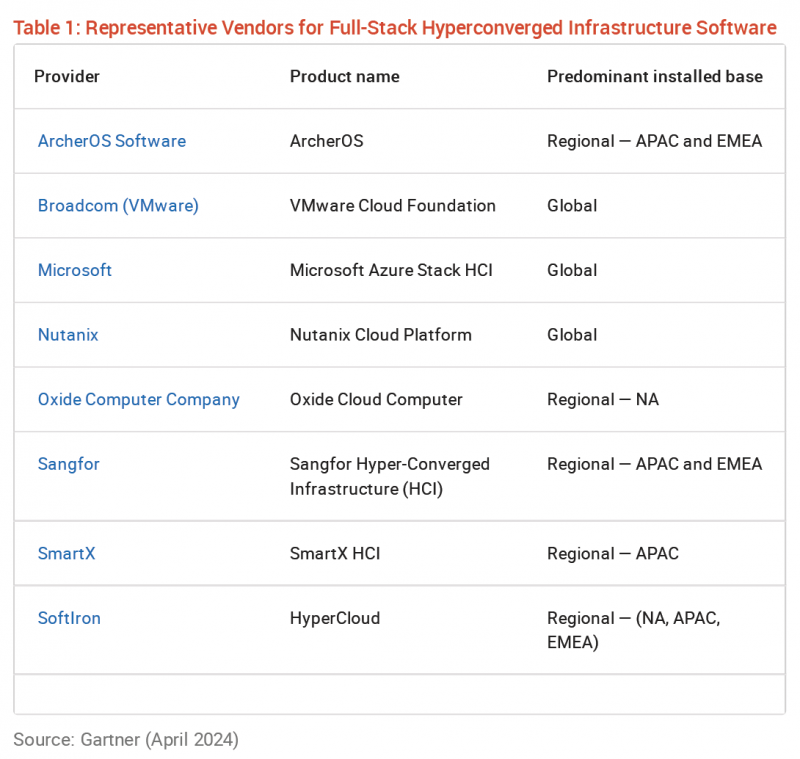Select the SmartX provider link
The image size is (800, 759).
pyautogui.click(x=66, y=553)
